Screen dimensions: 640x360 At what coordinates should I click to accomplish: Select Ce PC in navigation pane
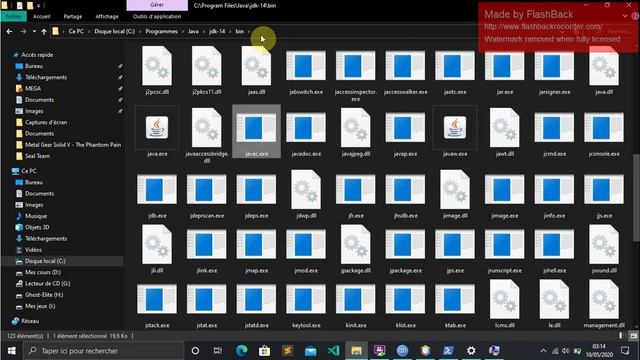29,171
